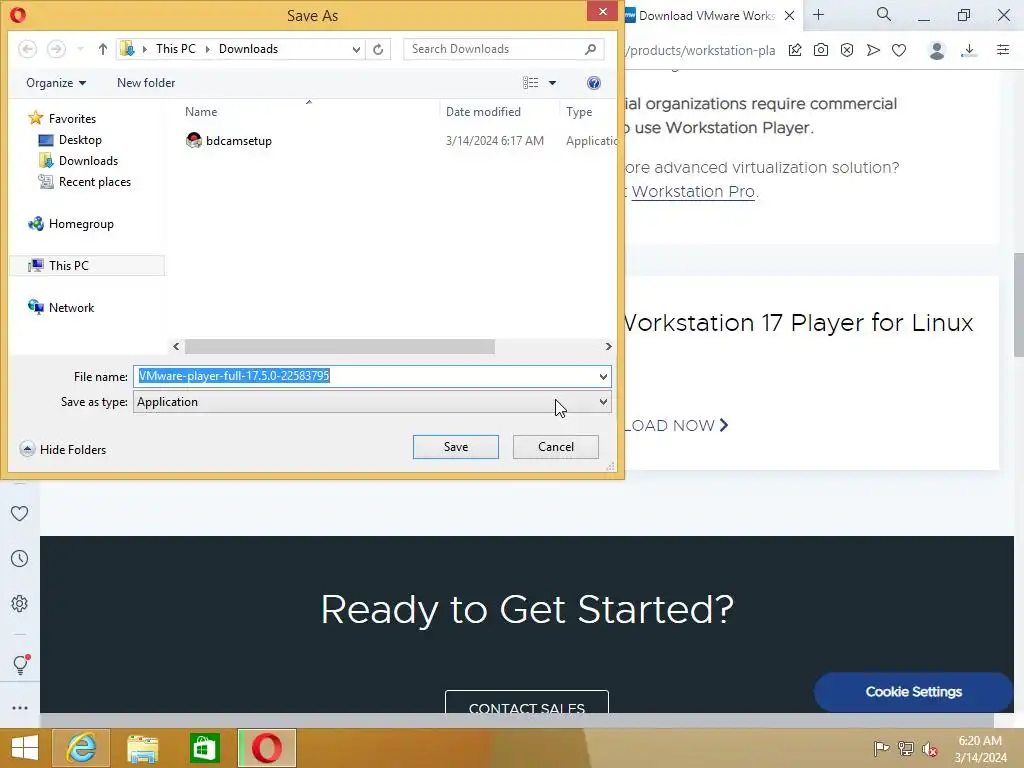The height and width of the screenshot is (768, 1024).
Task: Expand the Organize menu
Action: pyautogui.click(x=56, y=83)
